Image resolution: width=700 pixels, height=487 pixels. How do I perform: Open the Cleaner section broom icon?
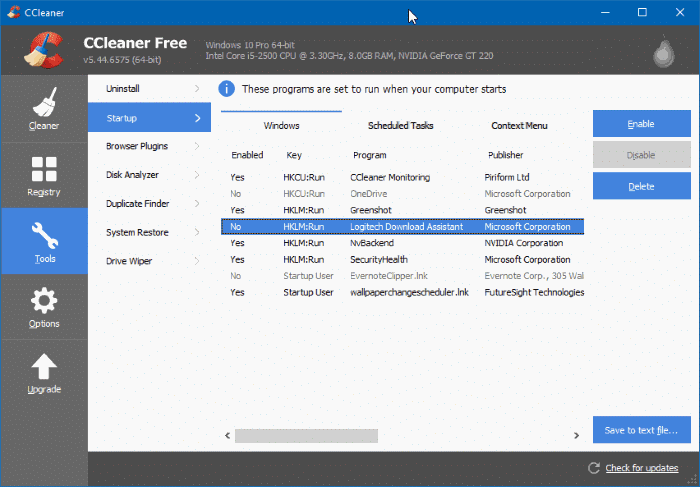click(x=44, y=102)
